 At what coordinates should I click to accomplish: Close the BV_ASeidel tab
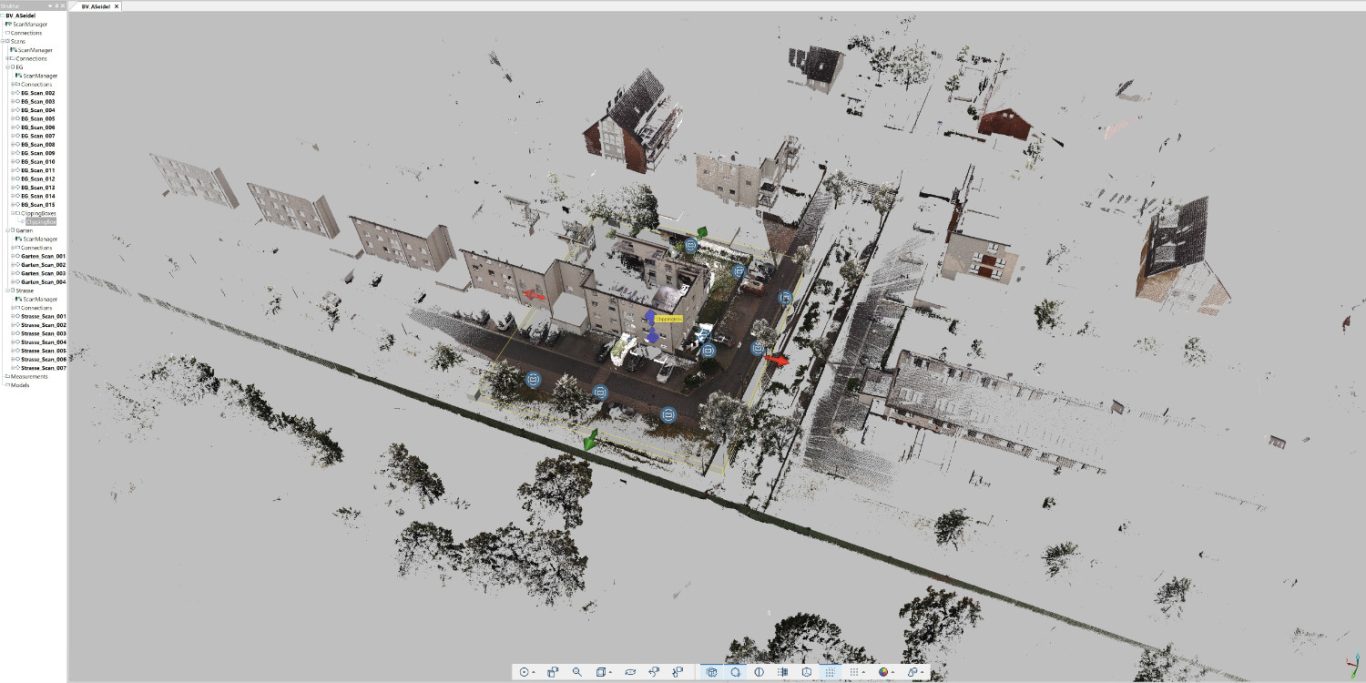point(117,6)
